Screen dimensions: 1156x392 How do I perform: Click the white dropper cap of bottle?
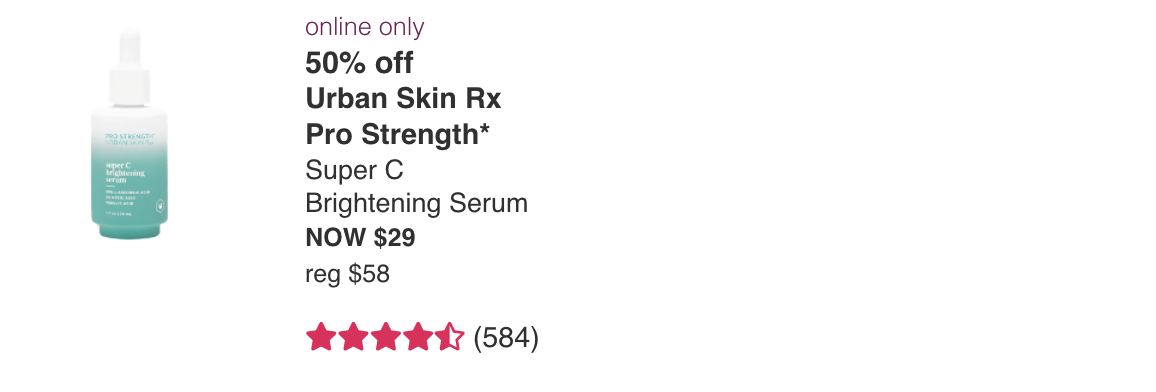(130, 68)
